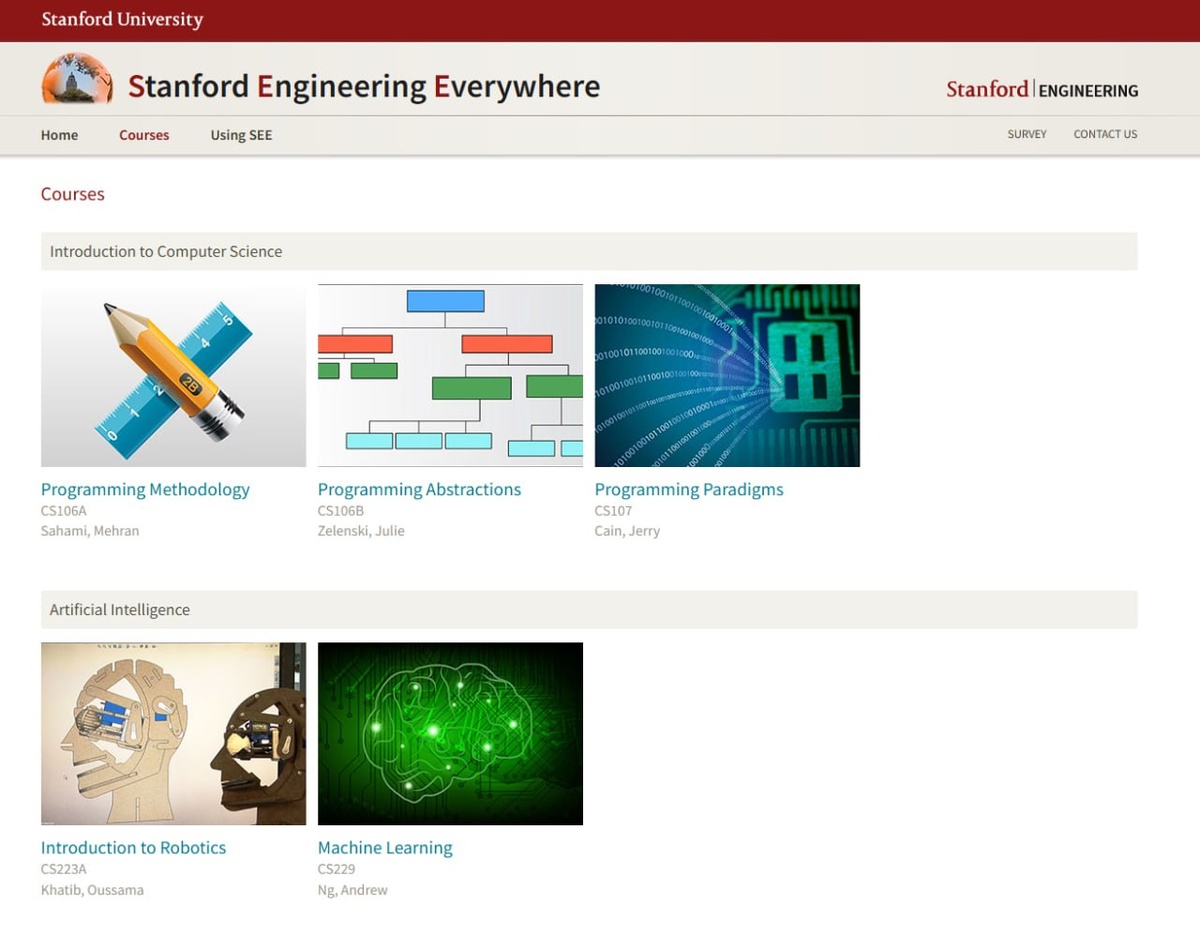Open the SURVEY link

(1027, 134)
